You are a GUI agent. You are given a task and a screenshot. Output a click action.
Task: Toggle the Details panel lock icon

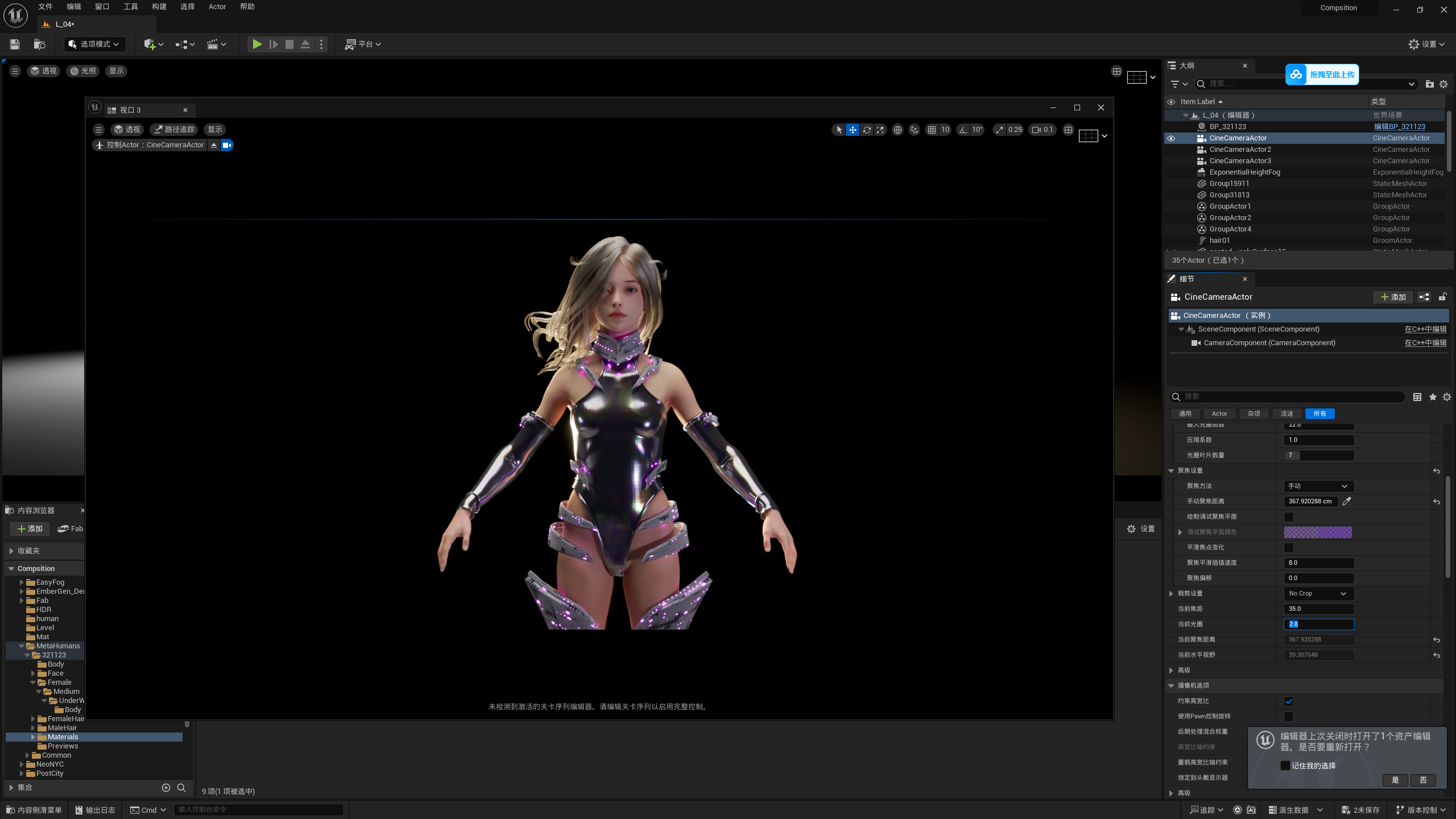1442,297
